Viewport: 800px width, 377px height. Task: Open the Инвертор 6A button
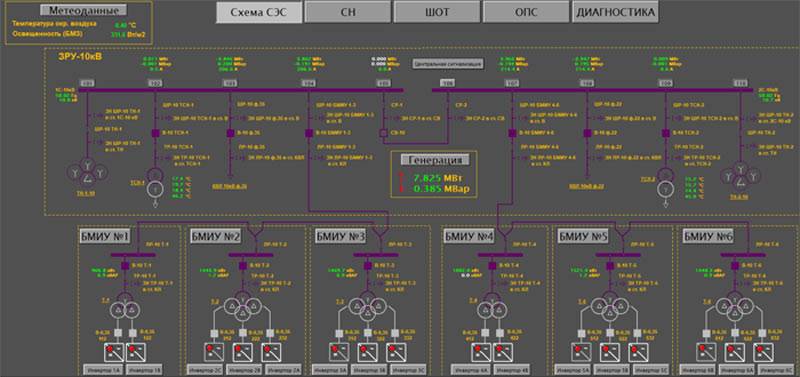pos(736,369)
